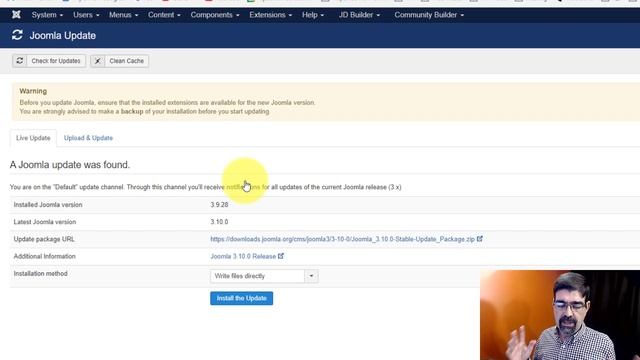
Task: Open the Help menu
Action: (x=313, y=15)
